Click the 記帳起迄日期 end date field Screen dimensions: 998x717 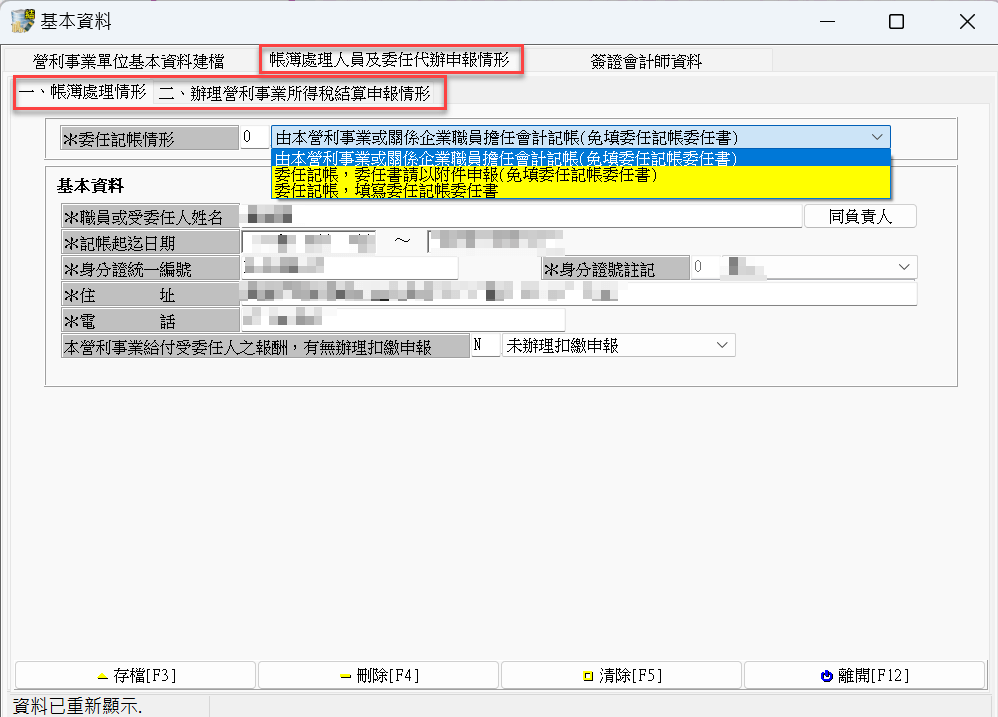click(495, 242)
